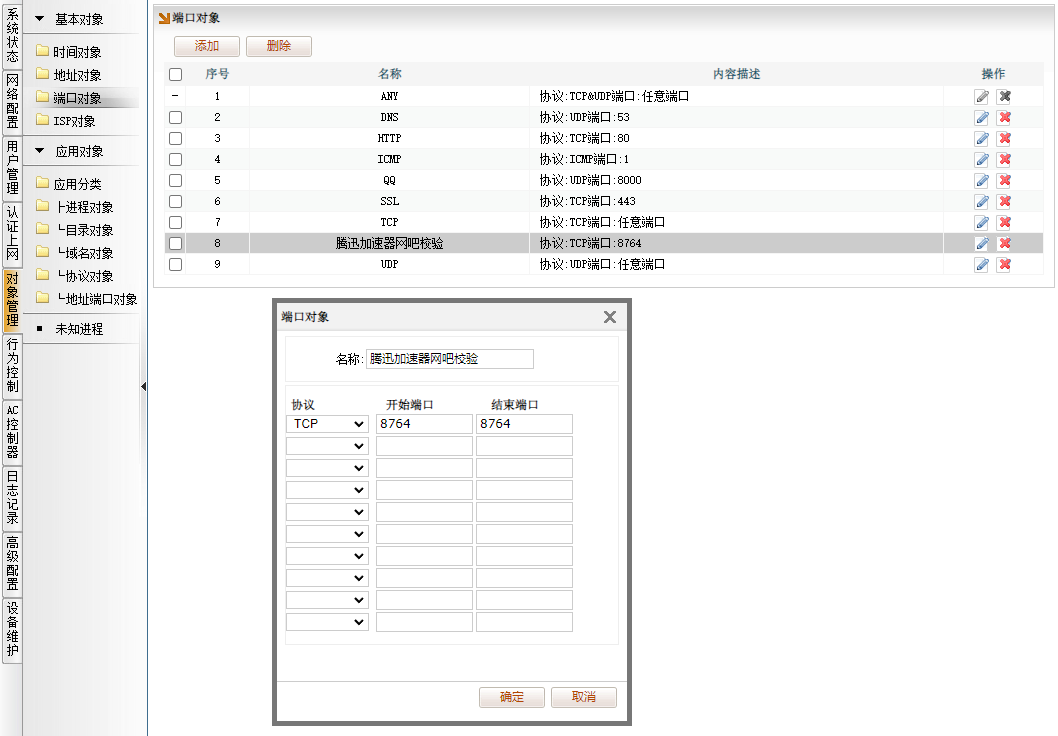
Task: Click the 添加 button
Action: tap(207, 46)
